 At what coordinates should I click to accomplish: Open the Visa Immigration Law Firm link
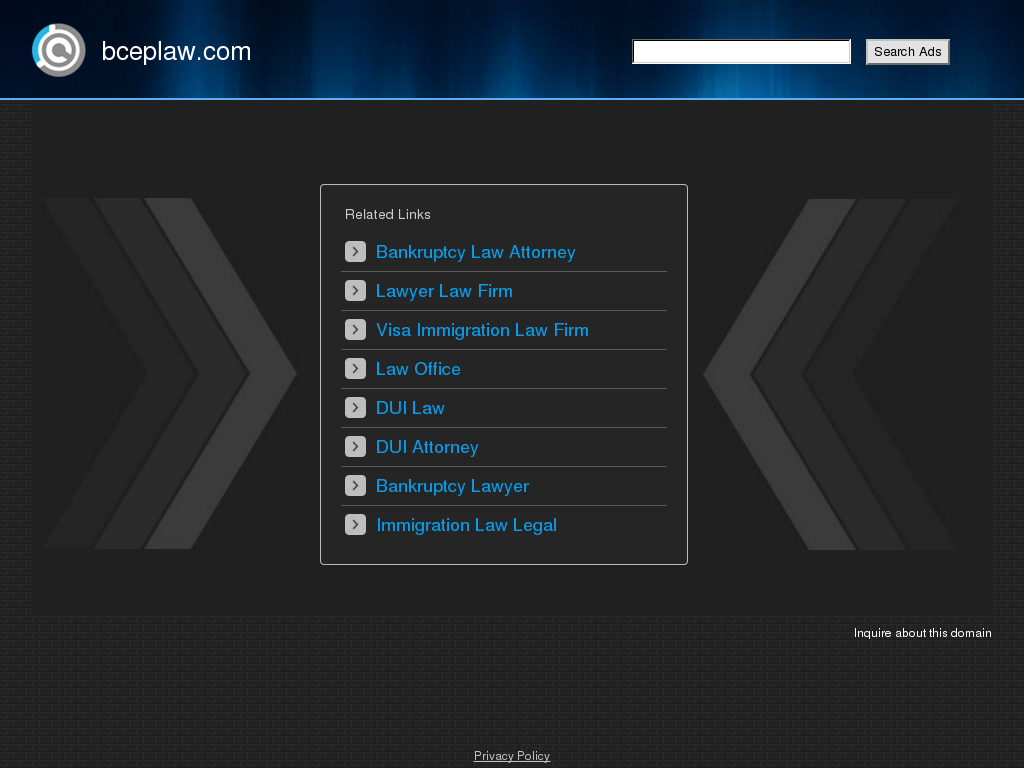(x=482, y=330)
